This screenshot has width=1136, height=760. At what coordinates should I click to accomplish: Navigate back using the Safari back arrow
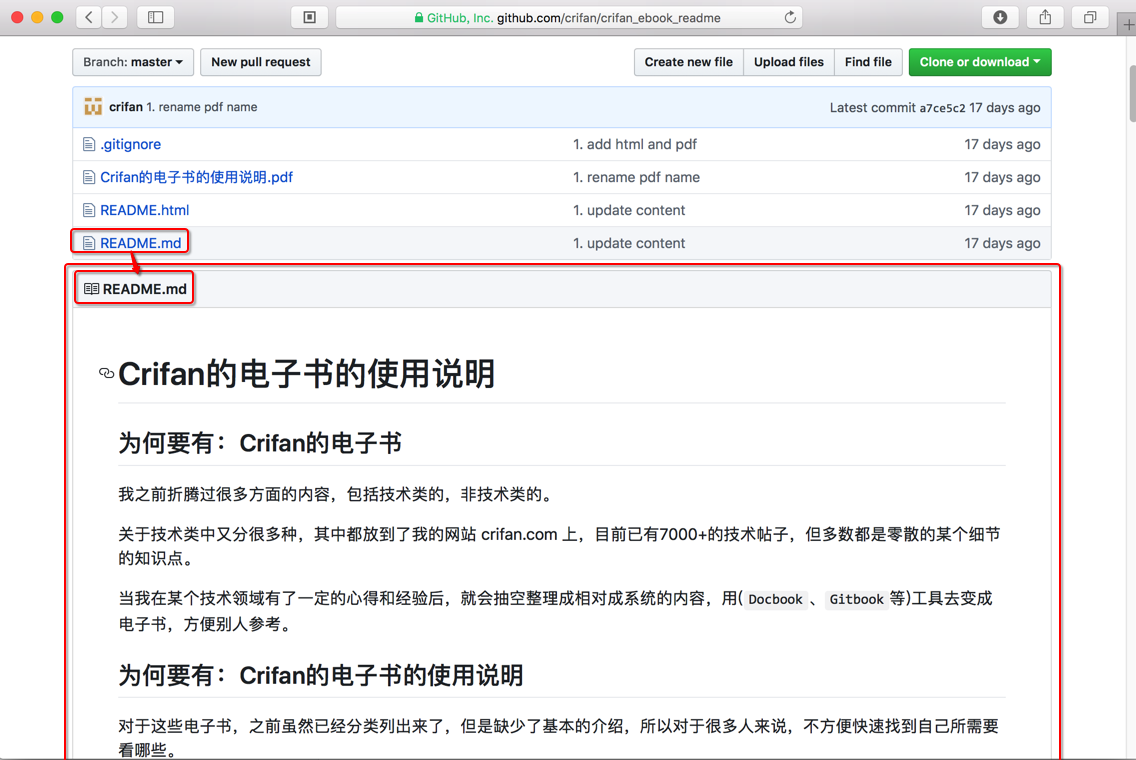[86, 17]
